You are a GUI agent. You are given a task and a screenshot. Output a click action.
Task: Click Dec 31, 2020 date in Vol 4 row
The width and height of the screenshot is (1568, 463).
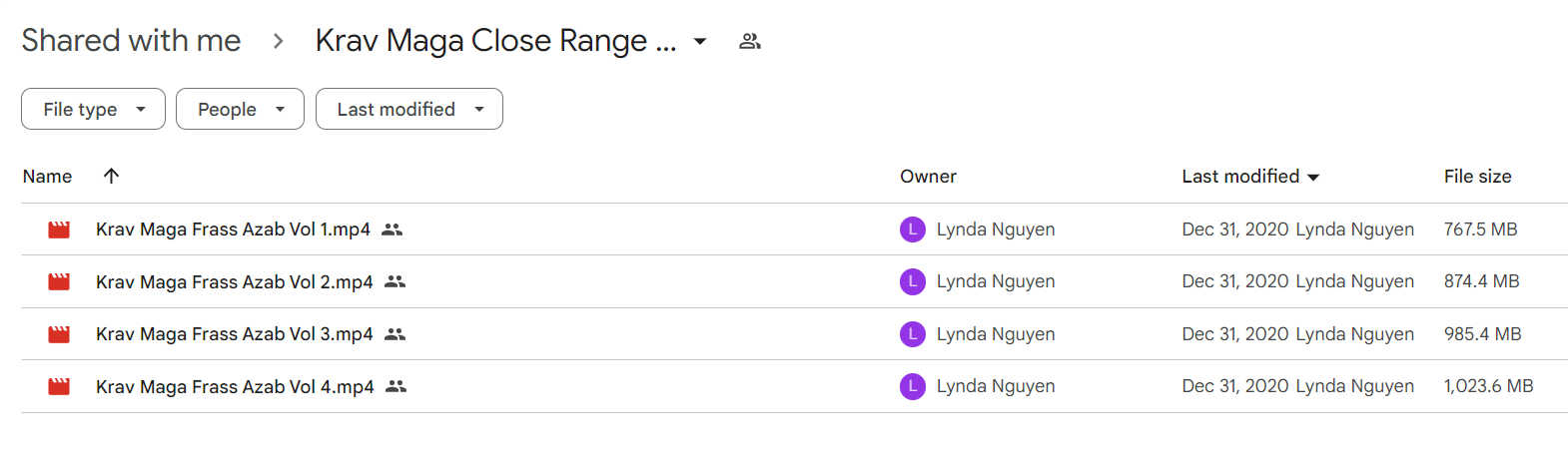tap(1235, 386)
